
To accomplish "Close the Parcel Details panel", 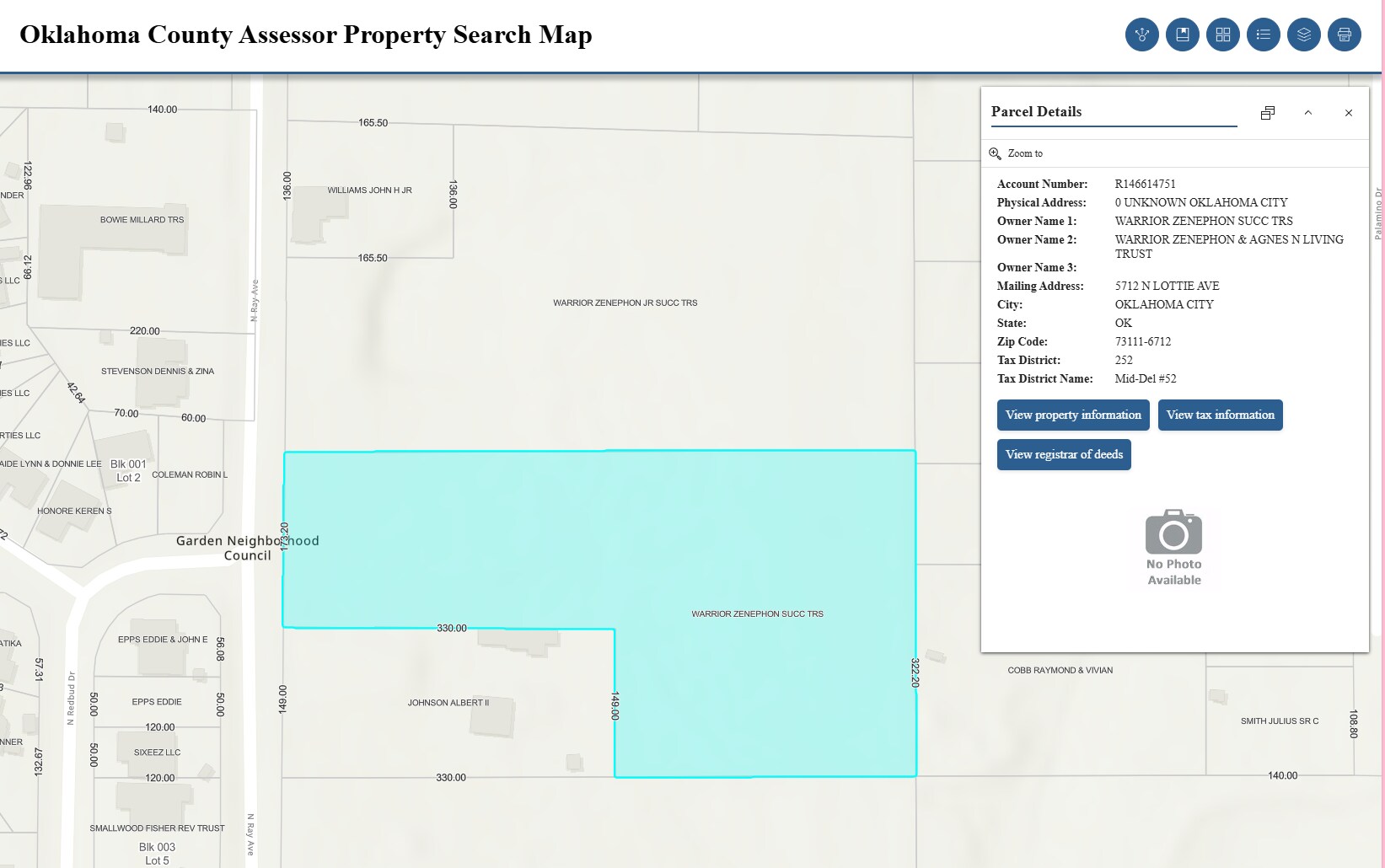I will pyautogui.click(x=1349, y=112).
